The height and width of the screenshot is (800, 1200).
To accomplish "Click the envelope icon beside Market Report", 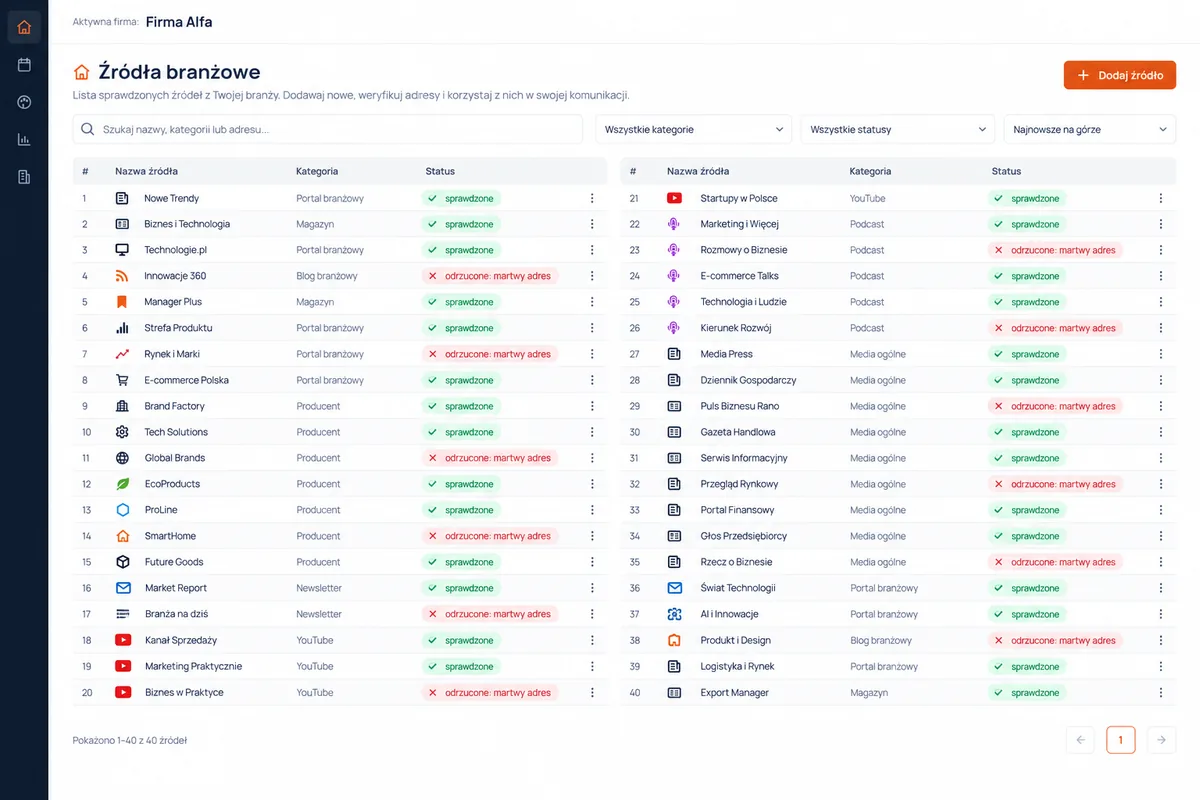I will tap(123, 588).
